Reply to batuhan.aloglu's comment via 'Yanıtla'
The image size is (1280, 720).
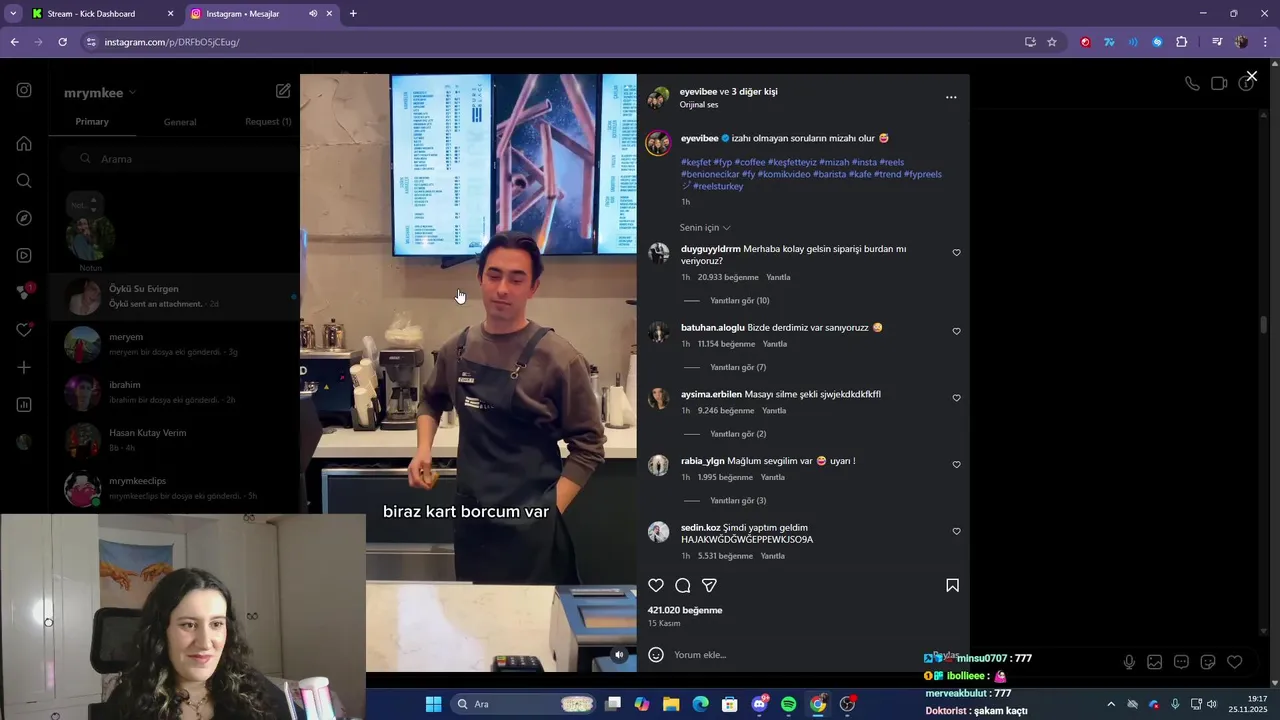(775, 344)
